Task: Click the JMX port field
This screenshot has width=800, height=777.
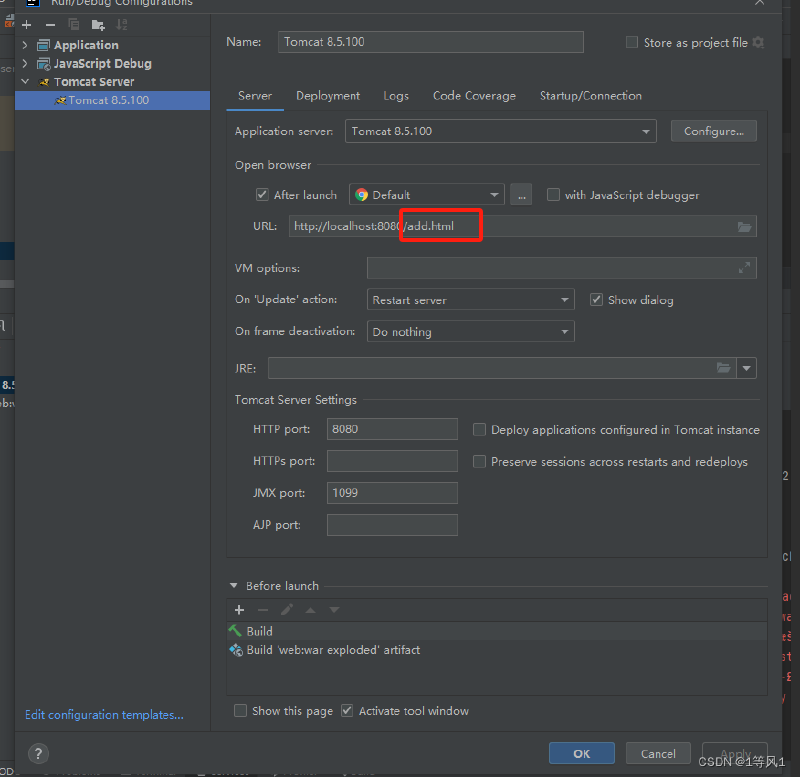Action: coord(392,493)
